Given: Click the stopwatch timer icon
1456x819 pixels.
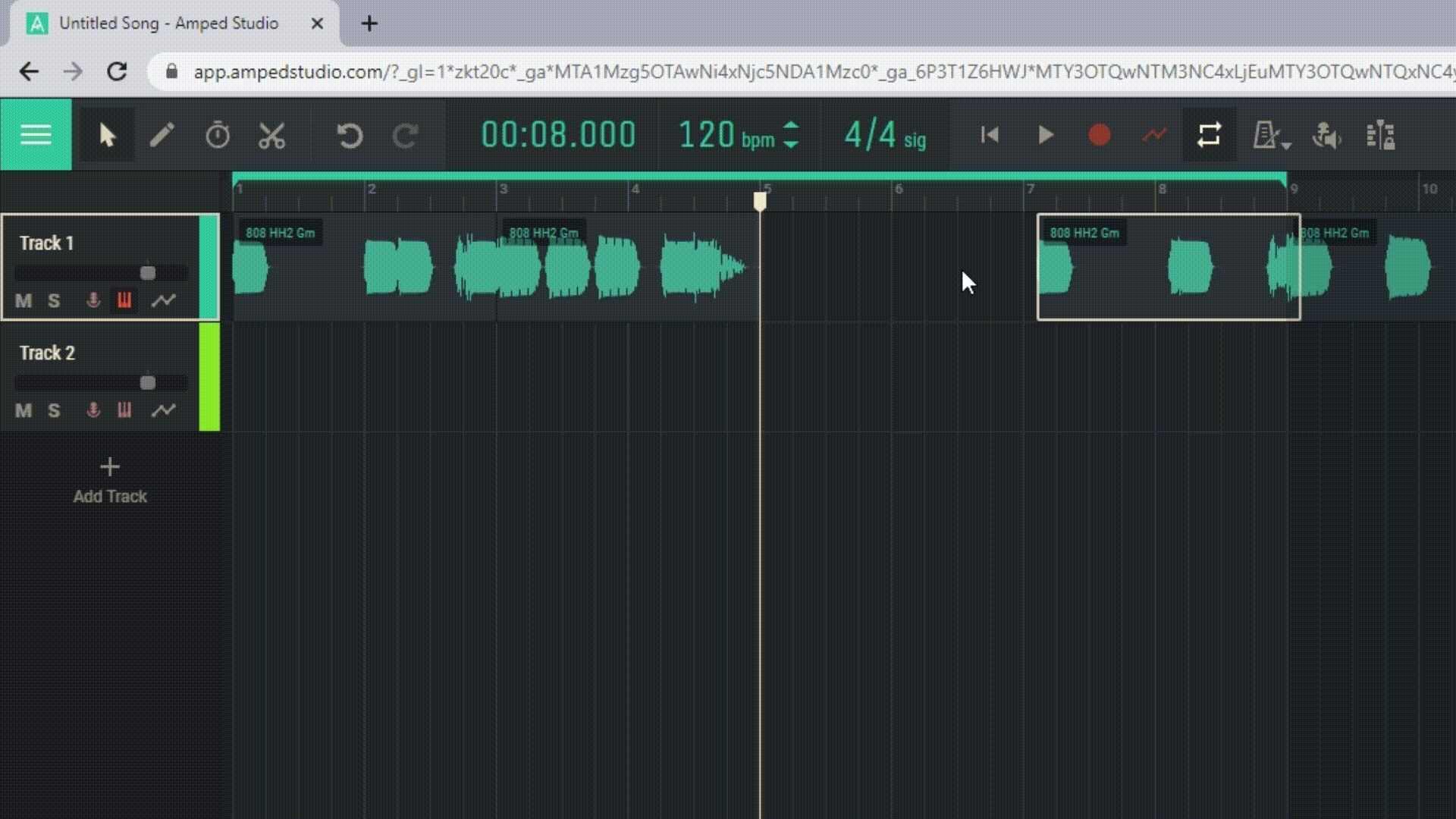Looking at the screenshot, I should tap(218, 134).
